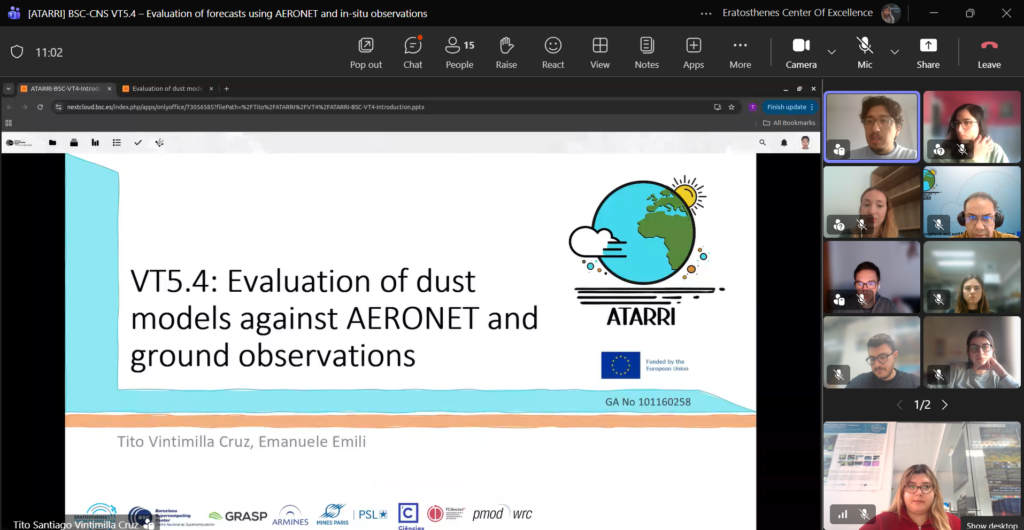Viewport: 1024px width, 530px height.
Task: Change meeting View layout
Action: point(600,52)
